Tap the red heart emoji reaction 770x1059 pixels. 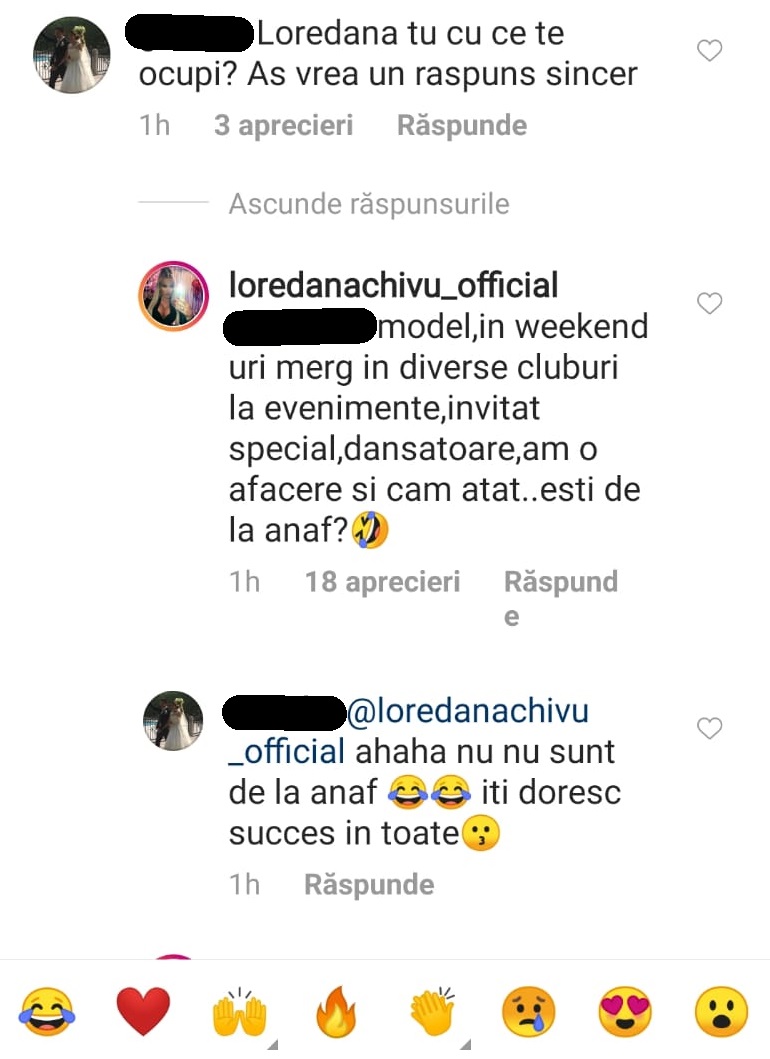143,1013
